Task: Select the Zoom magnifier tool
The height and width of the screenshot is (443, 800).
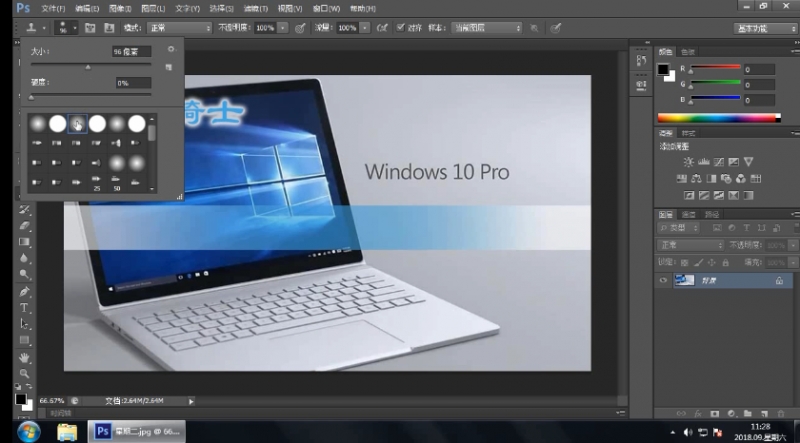Action: 24,374
